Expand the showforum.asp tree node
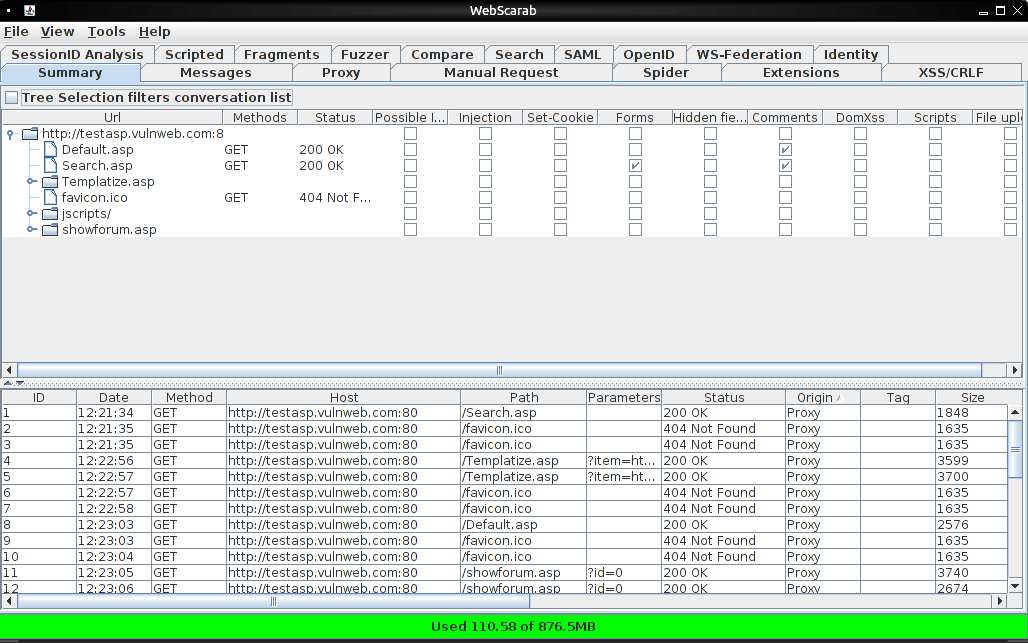This screenshot has width=1028, height=643. click(31, 229)
